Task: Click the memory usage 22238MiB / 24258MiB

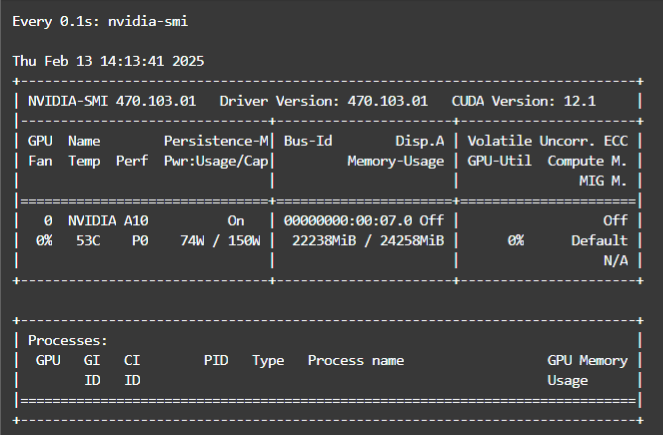Action: click(367, 240)
